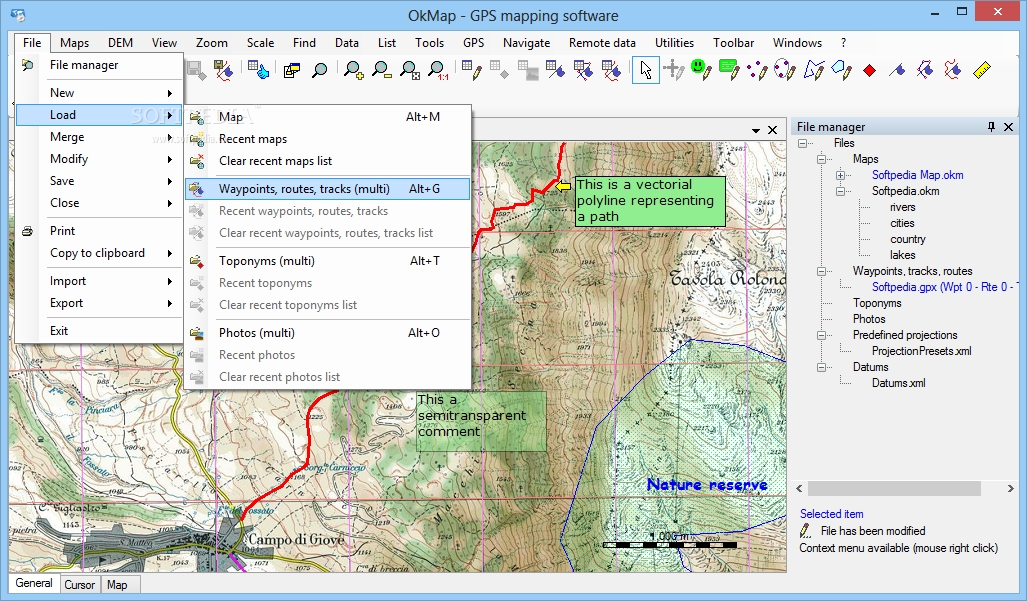Click Print in the File menu
Image resolution: width=1027 pixels, height=601 pixels.
pos(98,231)
